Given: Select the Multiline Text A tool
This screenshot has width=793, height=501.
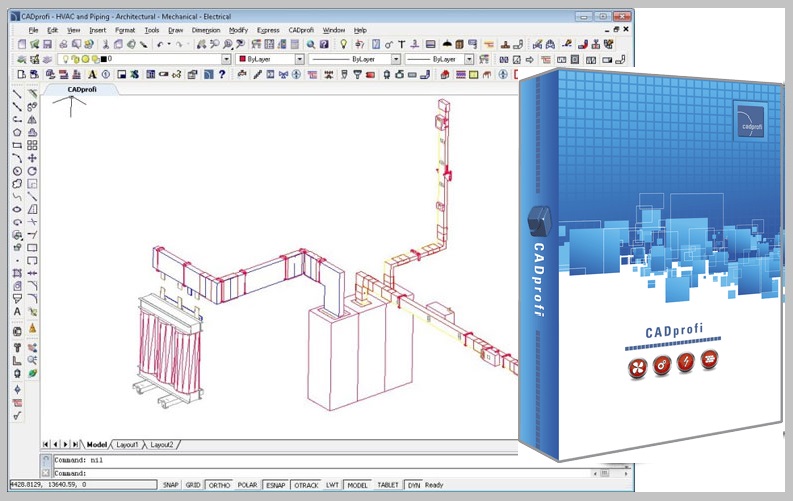Looking at the screenshot, I should click(17, 311).
